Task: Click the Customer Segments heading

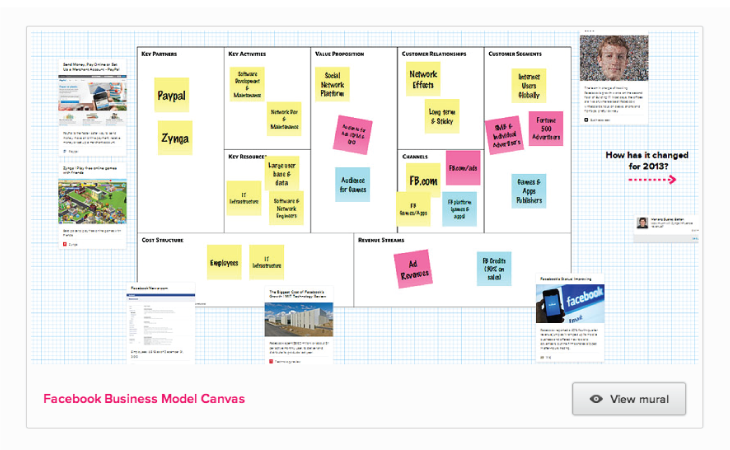Action: (515, 54)
